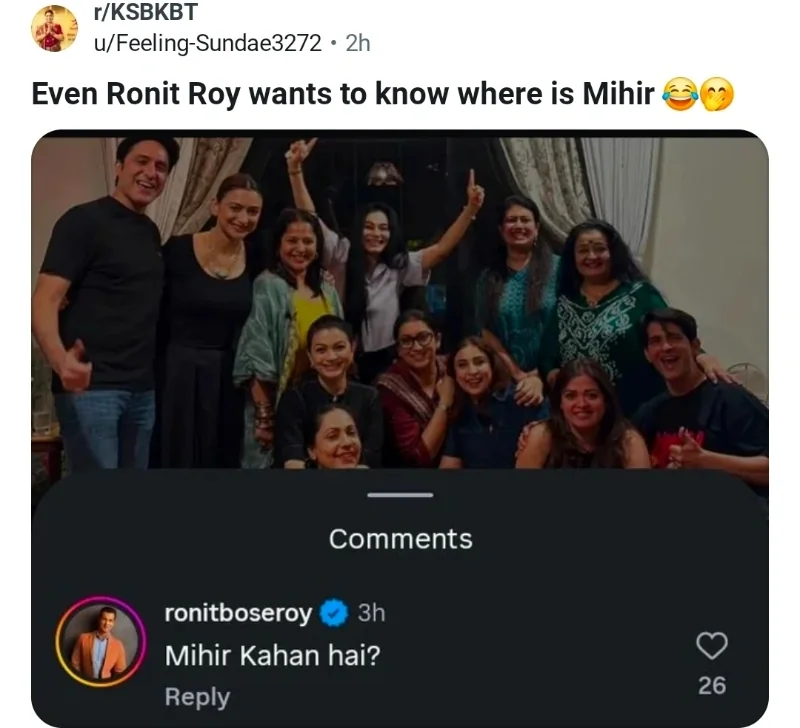Click the 3h comment timestamp
800x728 pixels.
[371, 613]
